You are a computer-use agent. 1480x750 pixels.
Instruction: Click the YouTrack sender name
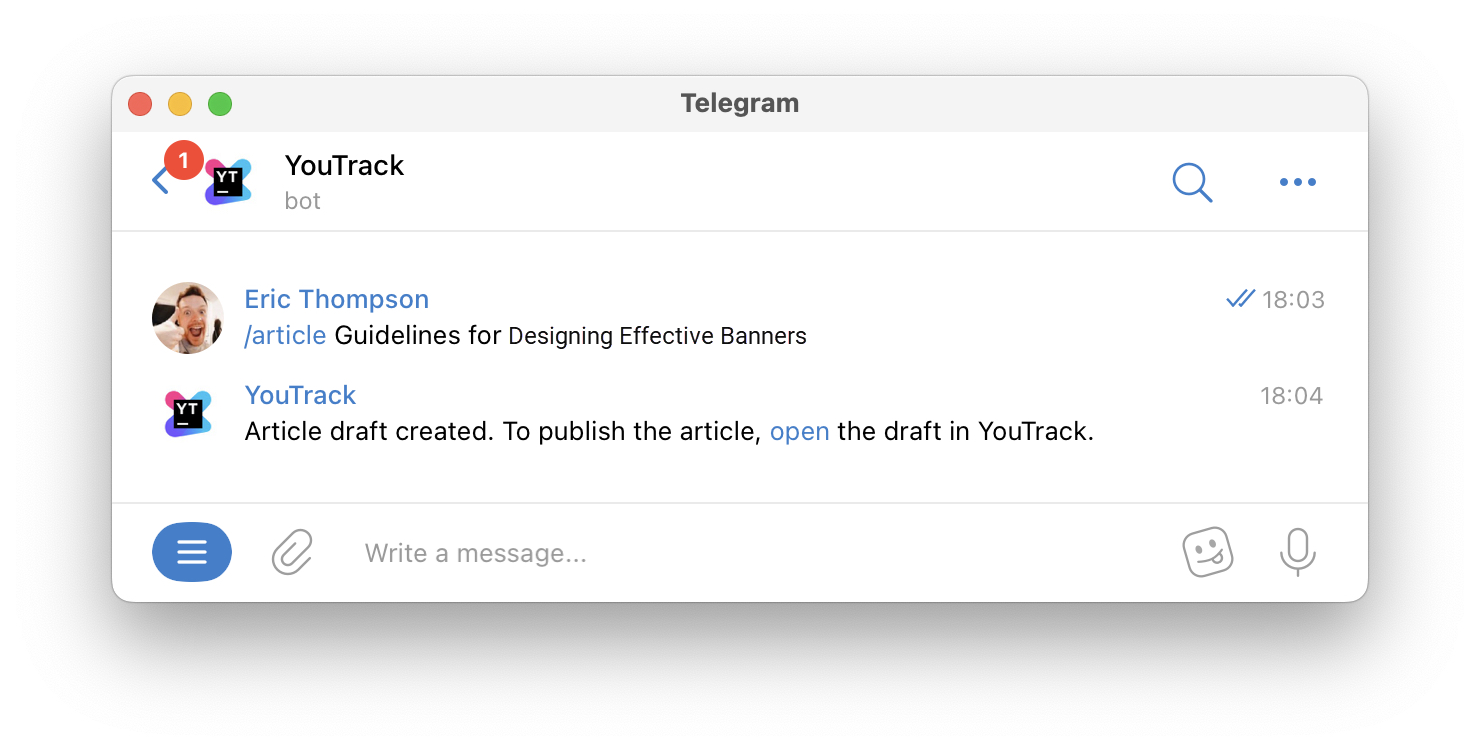300,395
